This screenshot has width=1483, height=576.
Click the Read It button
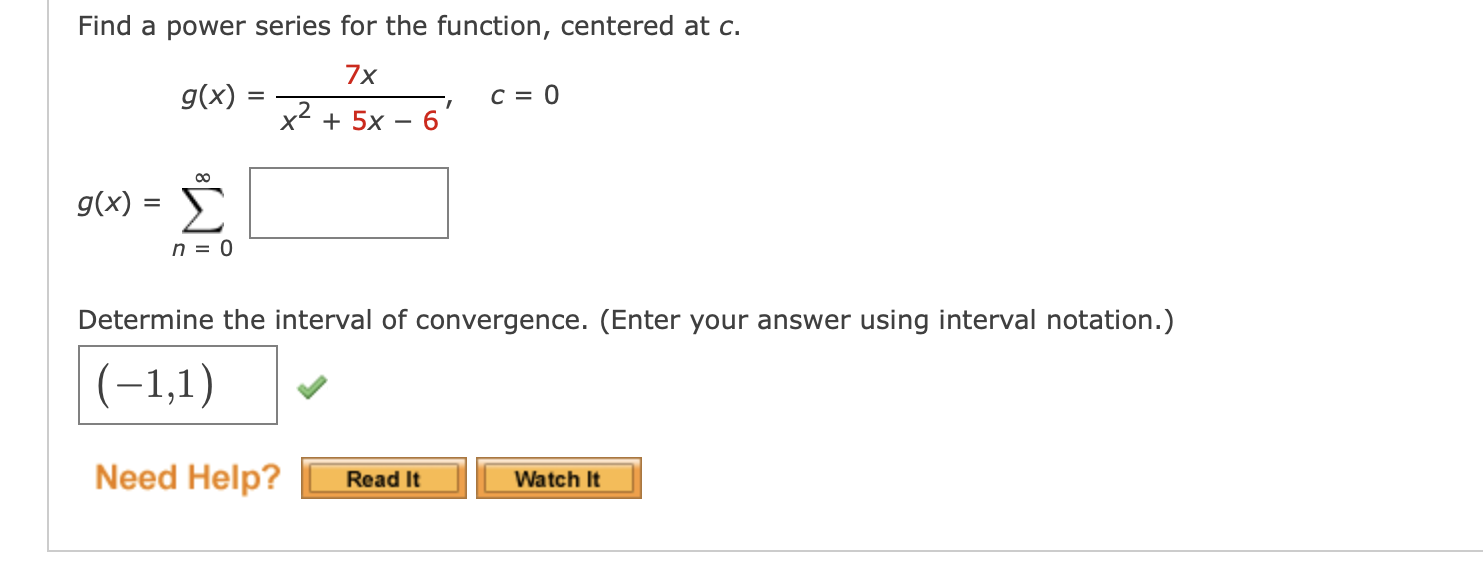[383, 478]
